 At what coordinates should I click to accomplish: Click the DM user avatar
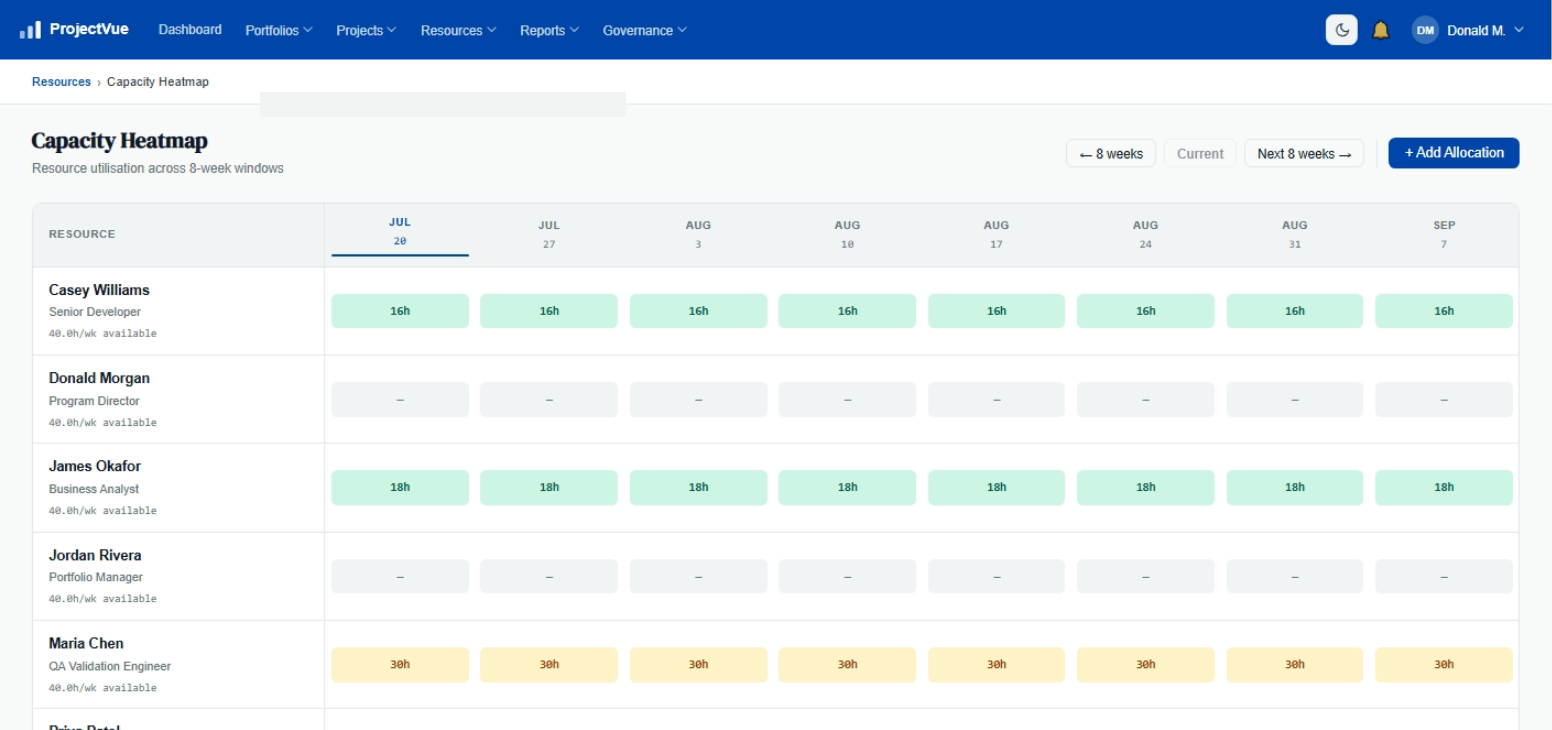click(1426, 30)
